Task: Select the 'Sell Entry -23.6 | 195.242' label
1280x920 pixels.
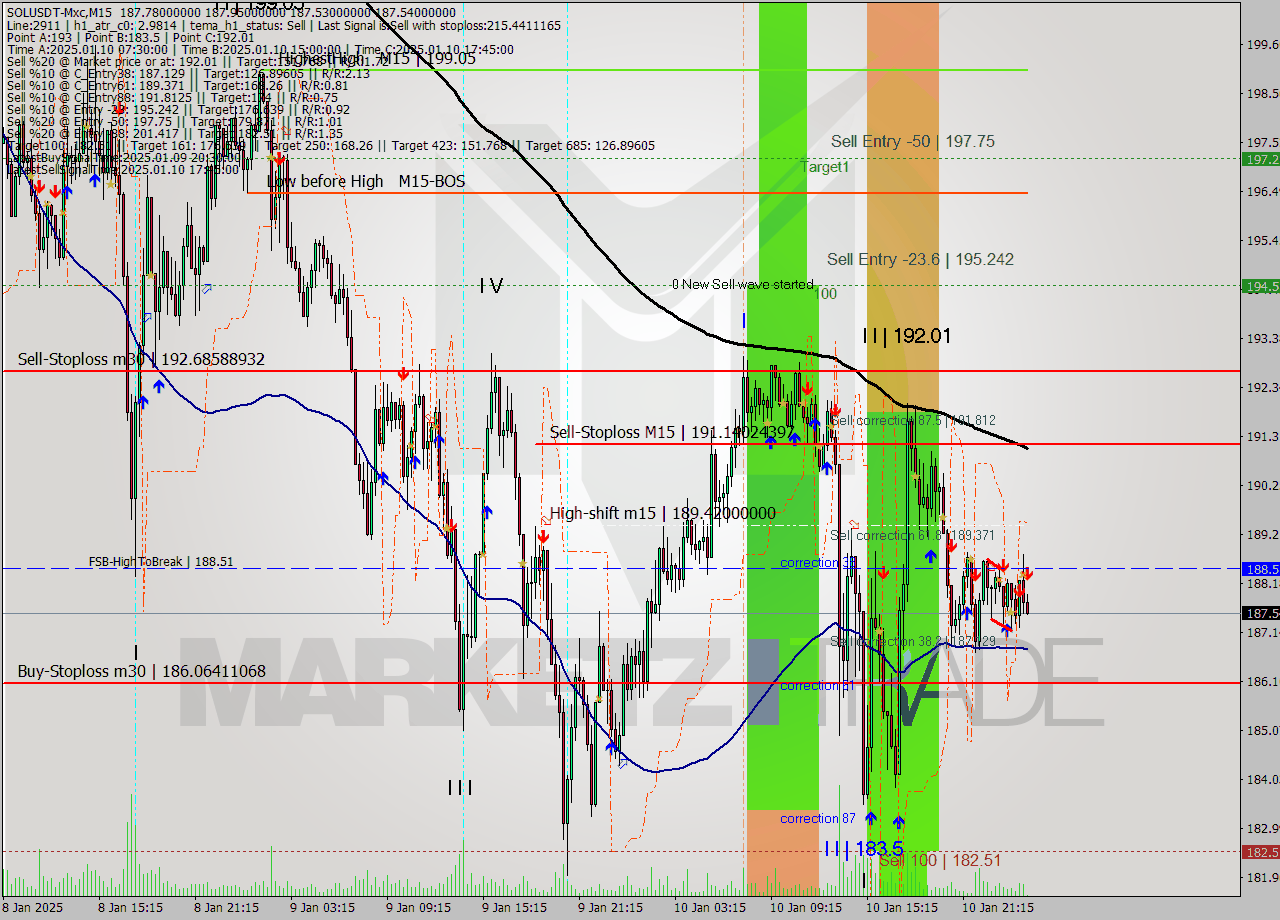Action: [920, 260]
